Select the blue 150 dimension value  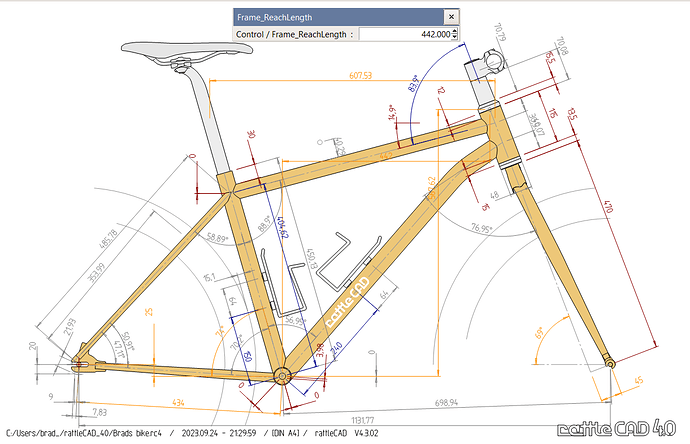pyautogui.click(x=247, y=356)
